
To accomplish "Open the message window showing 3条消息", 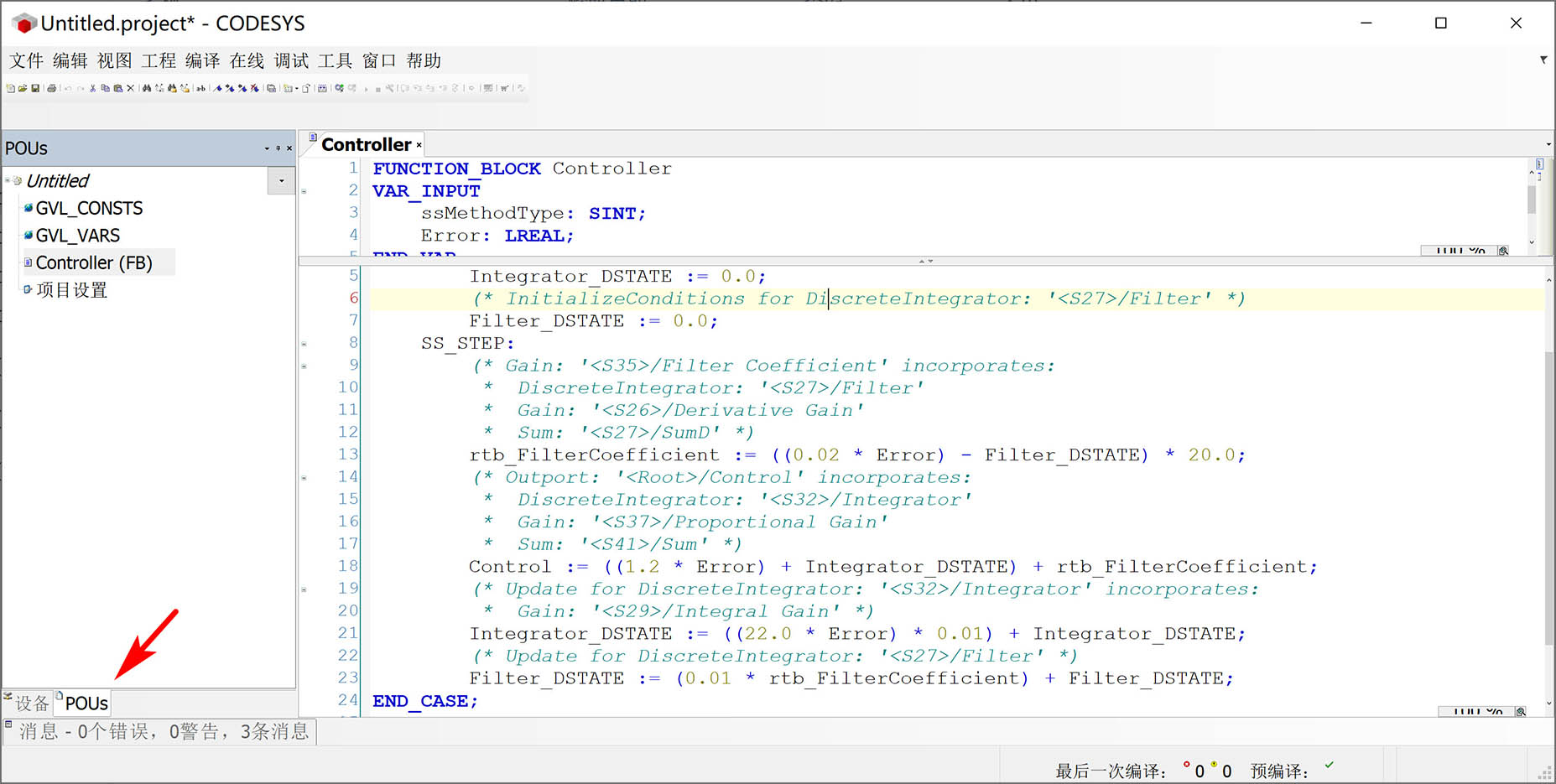I will 159,731.
